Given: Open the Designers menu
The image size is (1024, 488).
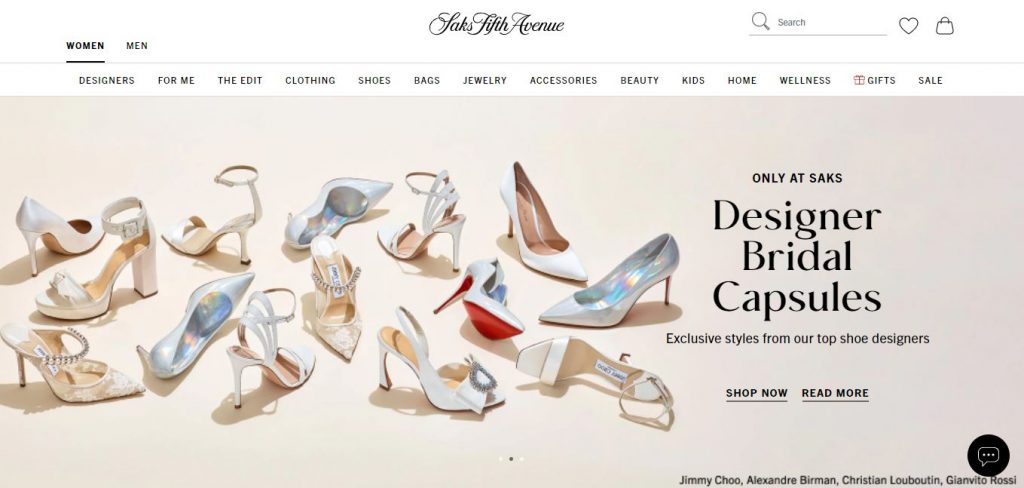Looking at the screenshot, I should pos(106,80).
